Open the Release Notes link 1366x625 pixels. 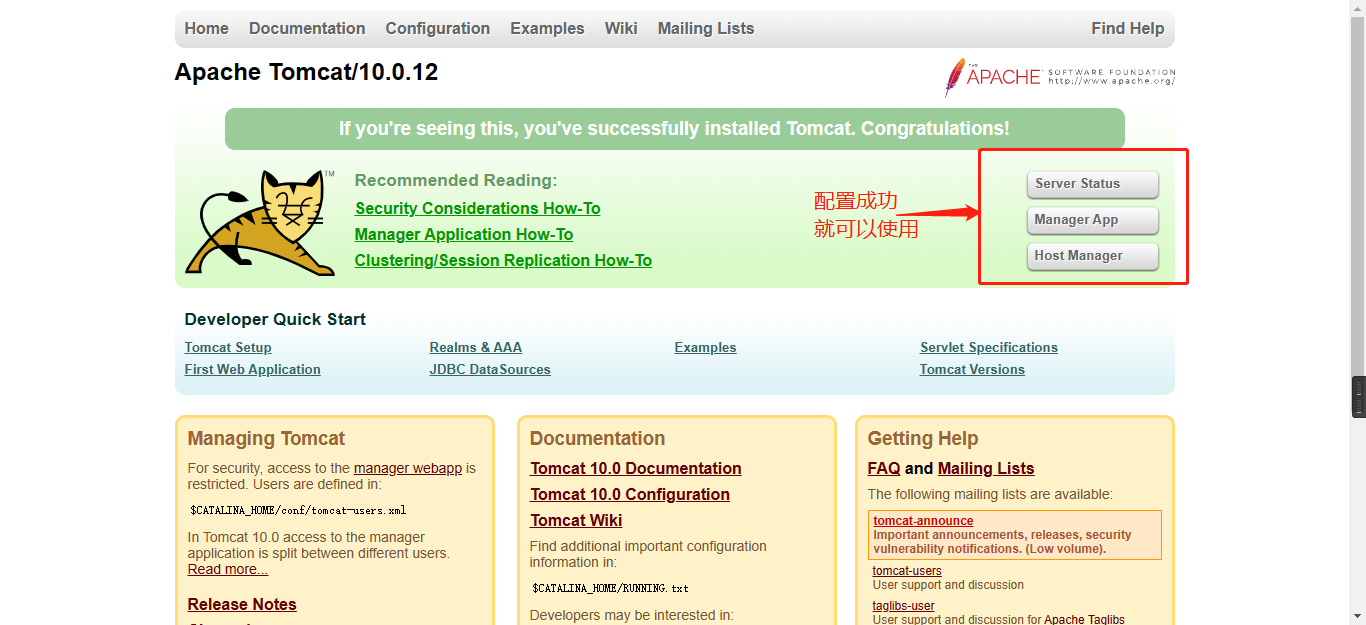tap(242, 604)
